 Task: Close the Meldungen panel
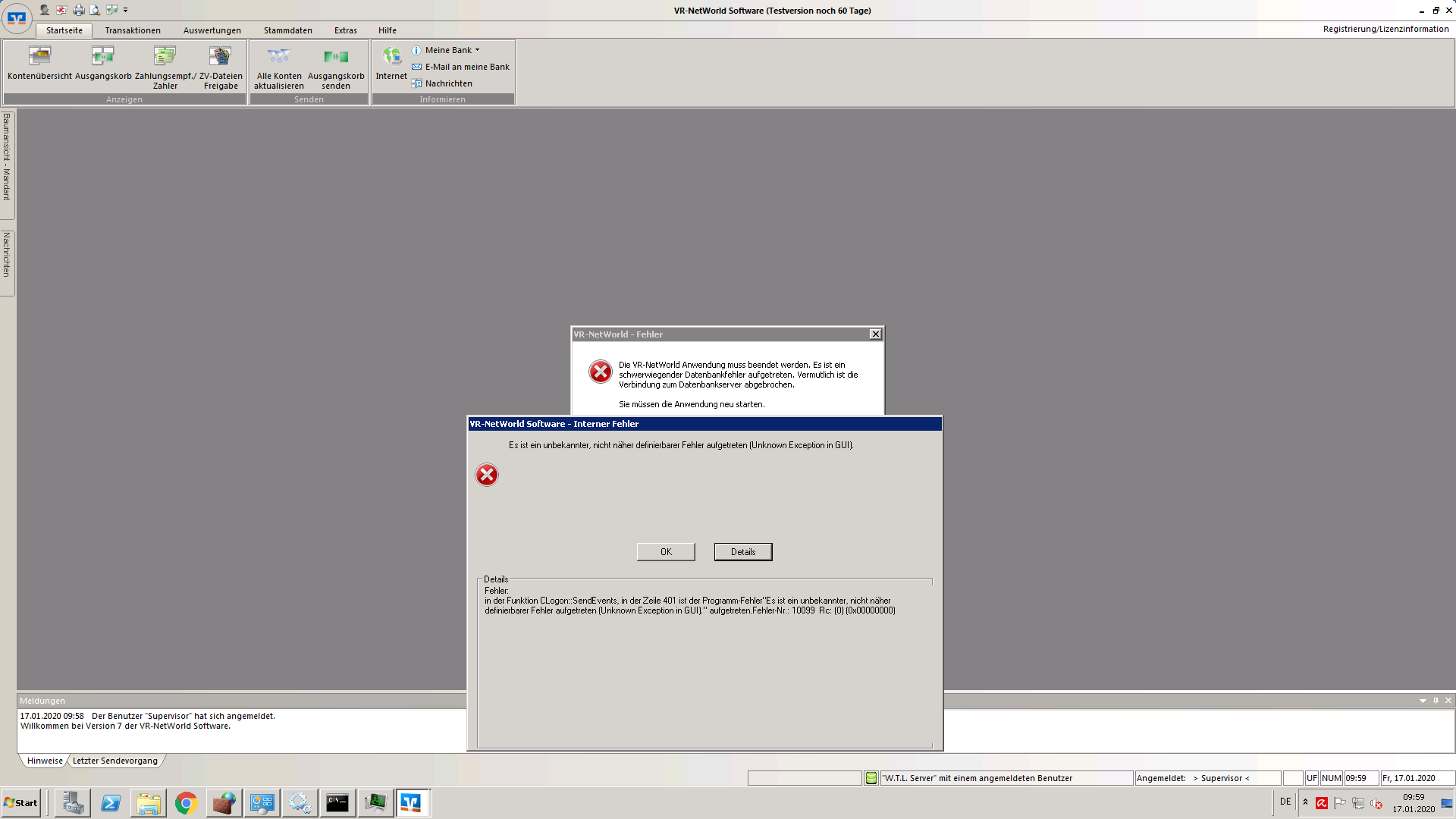(x=1448, y=701)
